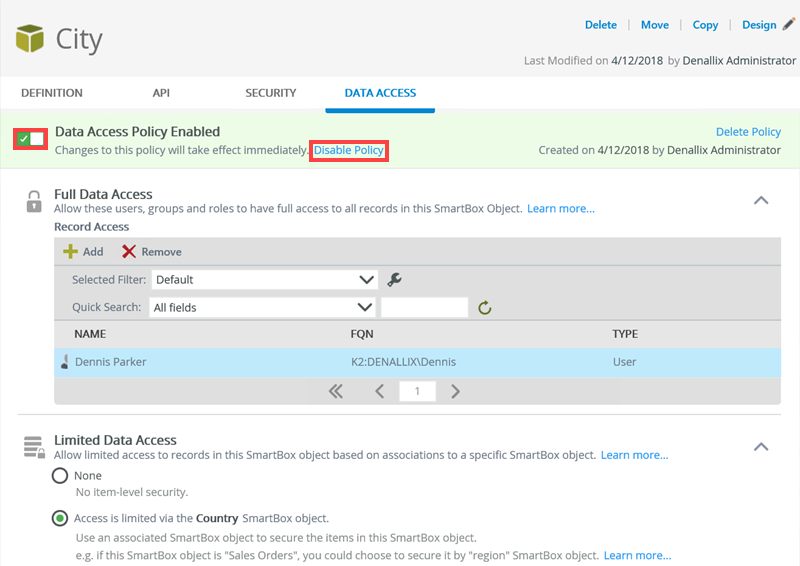Go to previous page arrow

pos(380,391)
